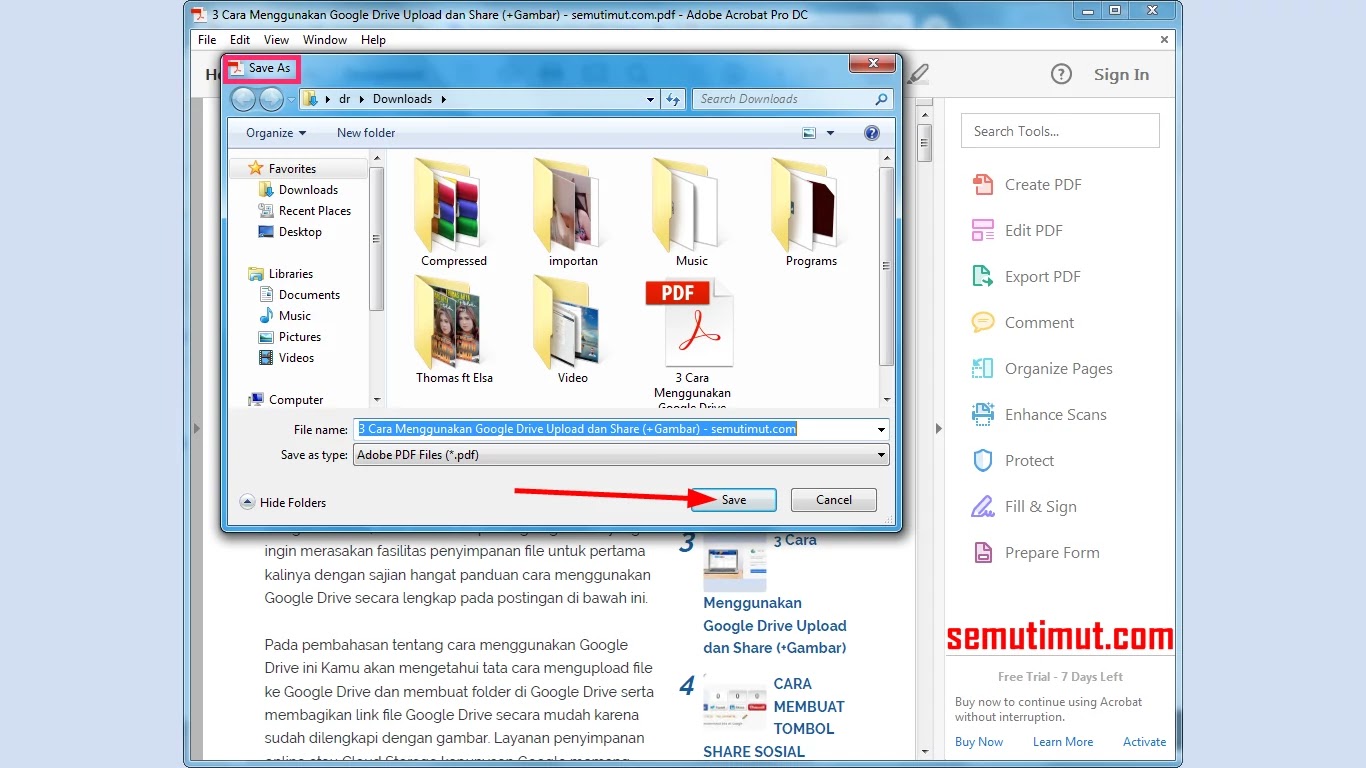
Task: Open the Protect shield icon
Action: [983, 460]
